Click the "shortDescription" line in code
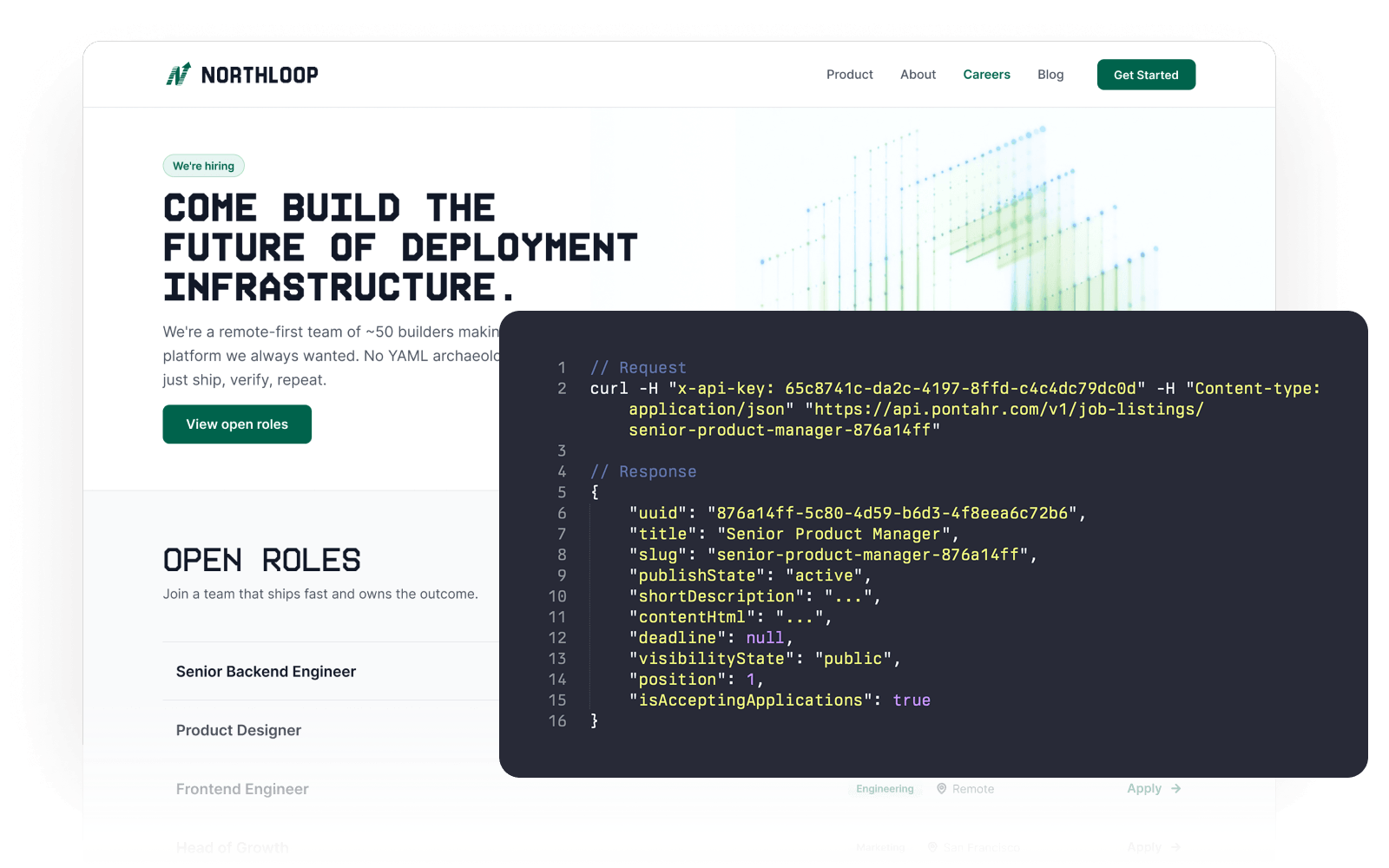This screenshot has height=868, width=1389. (755, 596)
